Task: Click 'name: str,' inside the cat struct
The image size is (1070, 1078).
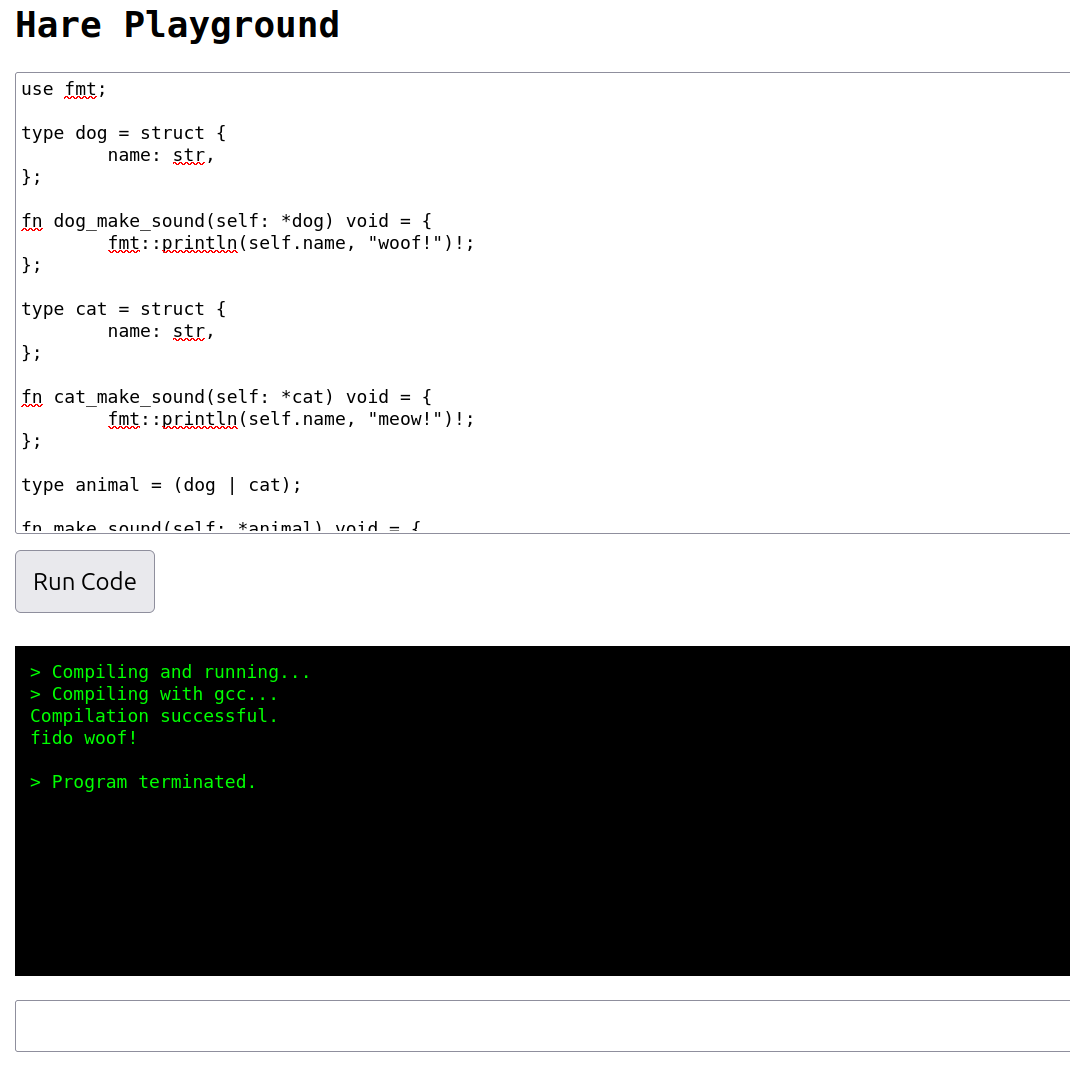Action: point(161,331)
